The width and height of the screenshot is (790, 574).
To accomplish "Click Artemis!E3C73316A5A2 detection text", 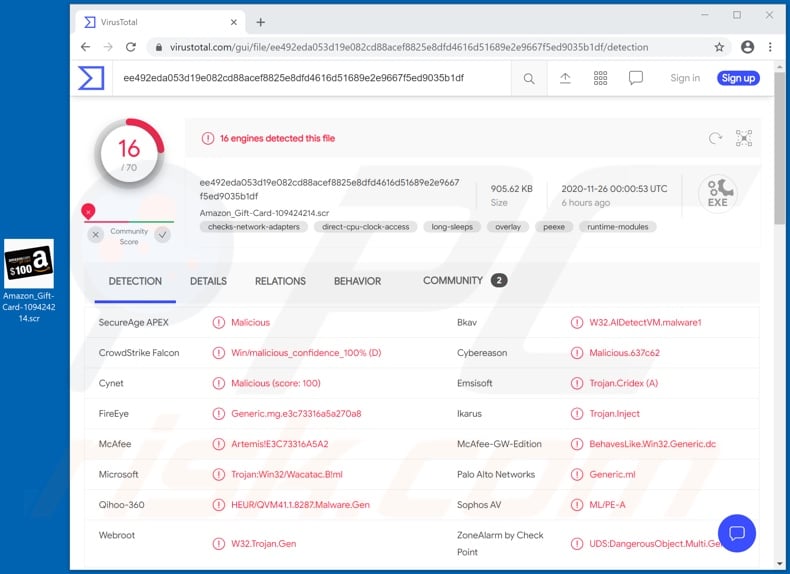I will [x=280, y=444].
